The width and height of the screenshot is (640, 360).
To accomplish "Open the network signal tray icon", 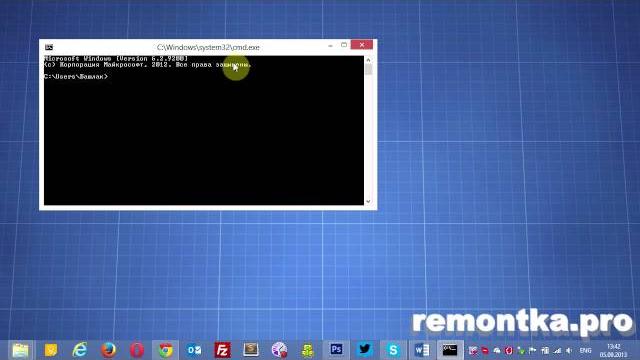I will 557,351.
